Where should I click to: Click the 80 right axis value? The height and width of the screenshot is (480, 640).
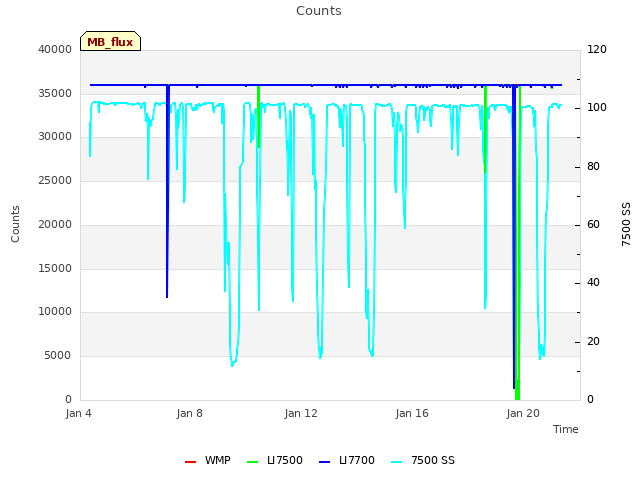pos(593,167)
